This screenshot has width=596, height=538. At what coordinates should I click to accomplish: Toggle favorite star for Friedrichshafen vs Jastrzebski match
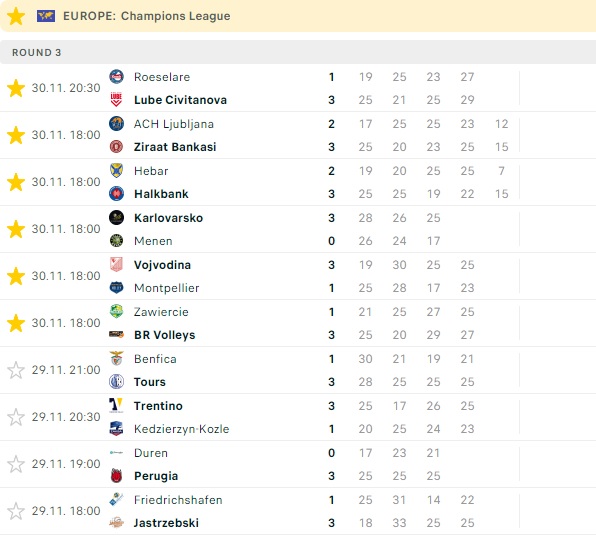16,511
